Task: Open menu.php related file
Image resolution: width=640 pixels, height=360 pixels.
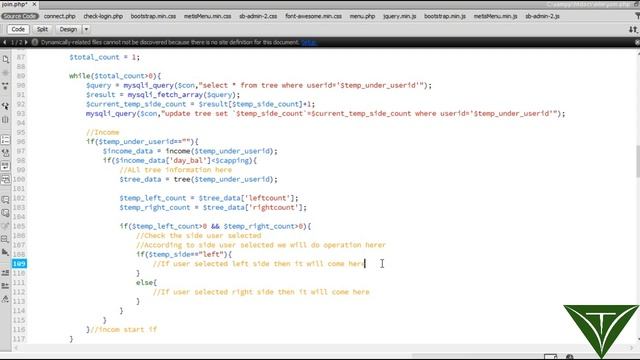Action: point(362,16)
